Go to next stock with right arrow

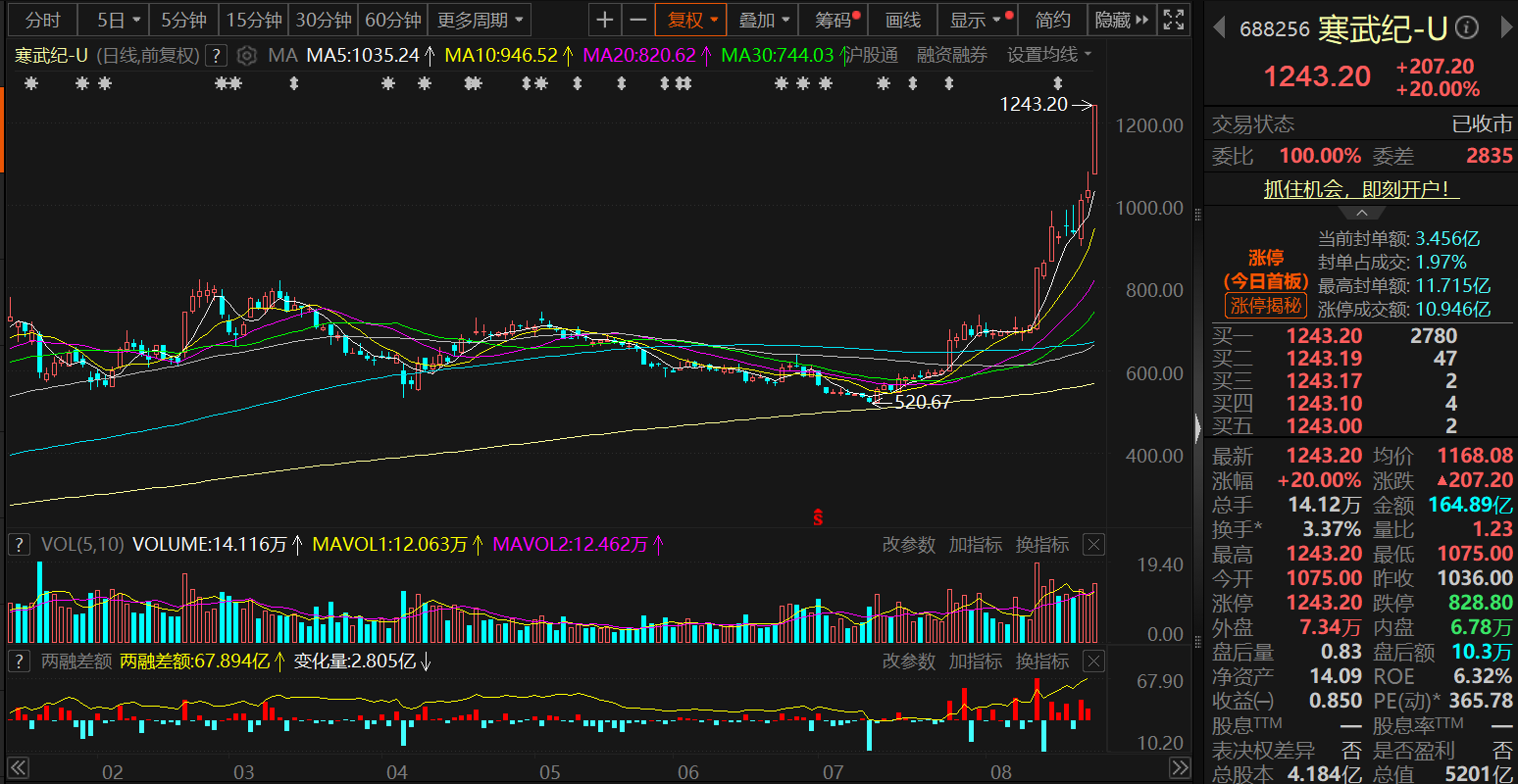pyautogui.click(x=1506, y=28)
